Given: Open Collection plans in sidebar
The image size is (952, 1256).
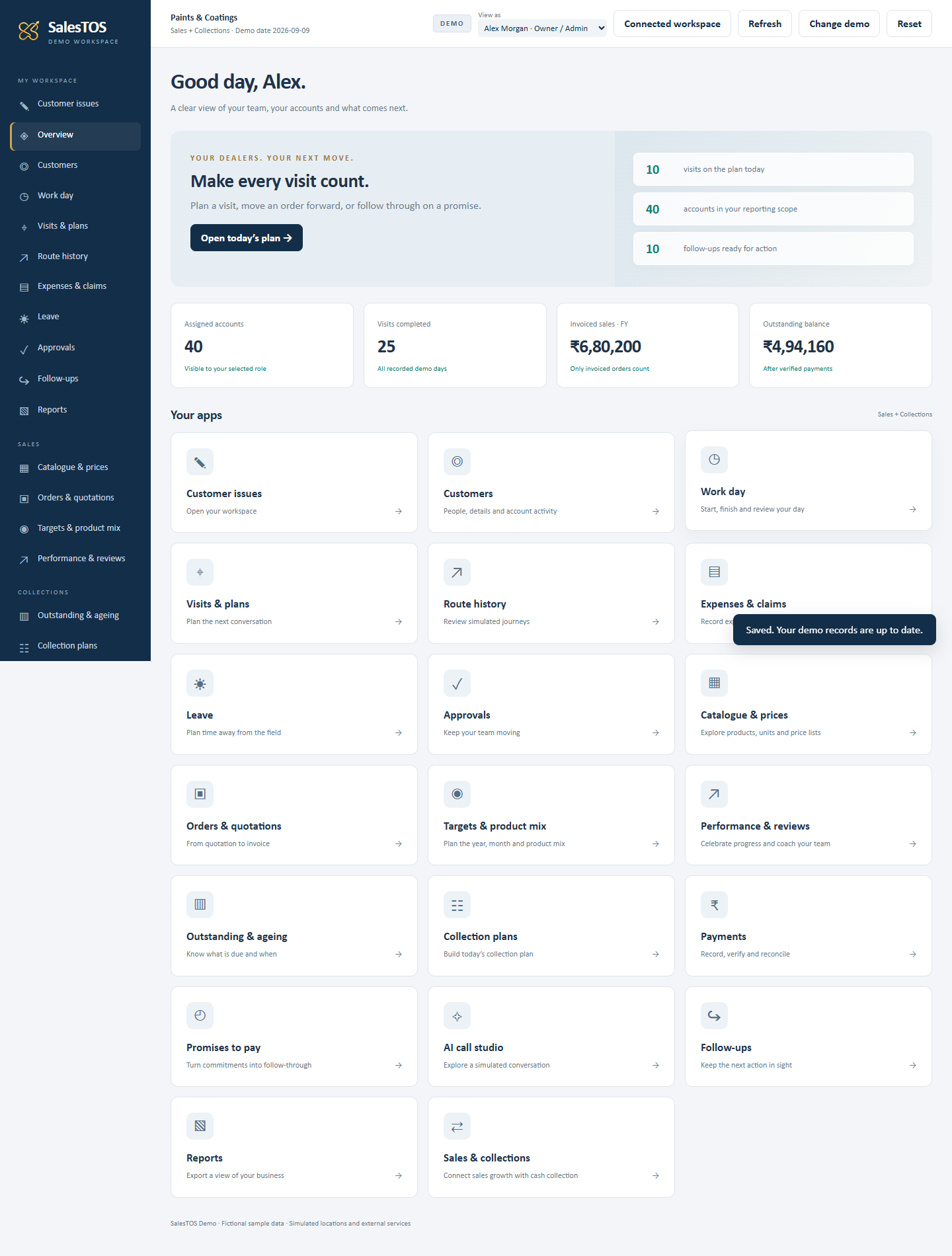Looking at the screenshot, I should tap(75, 646).
